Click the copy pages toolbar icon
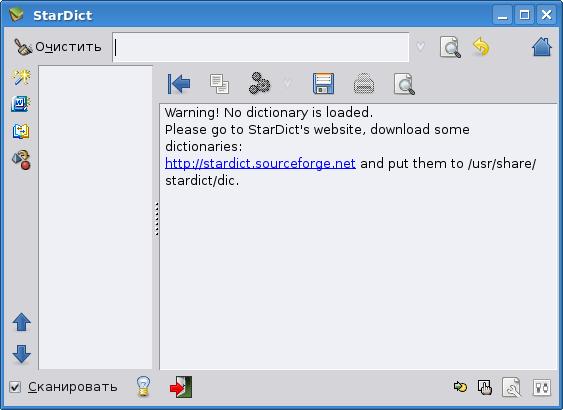The height and width of the screenshot is (410, 563). click(x=219, y=84)
